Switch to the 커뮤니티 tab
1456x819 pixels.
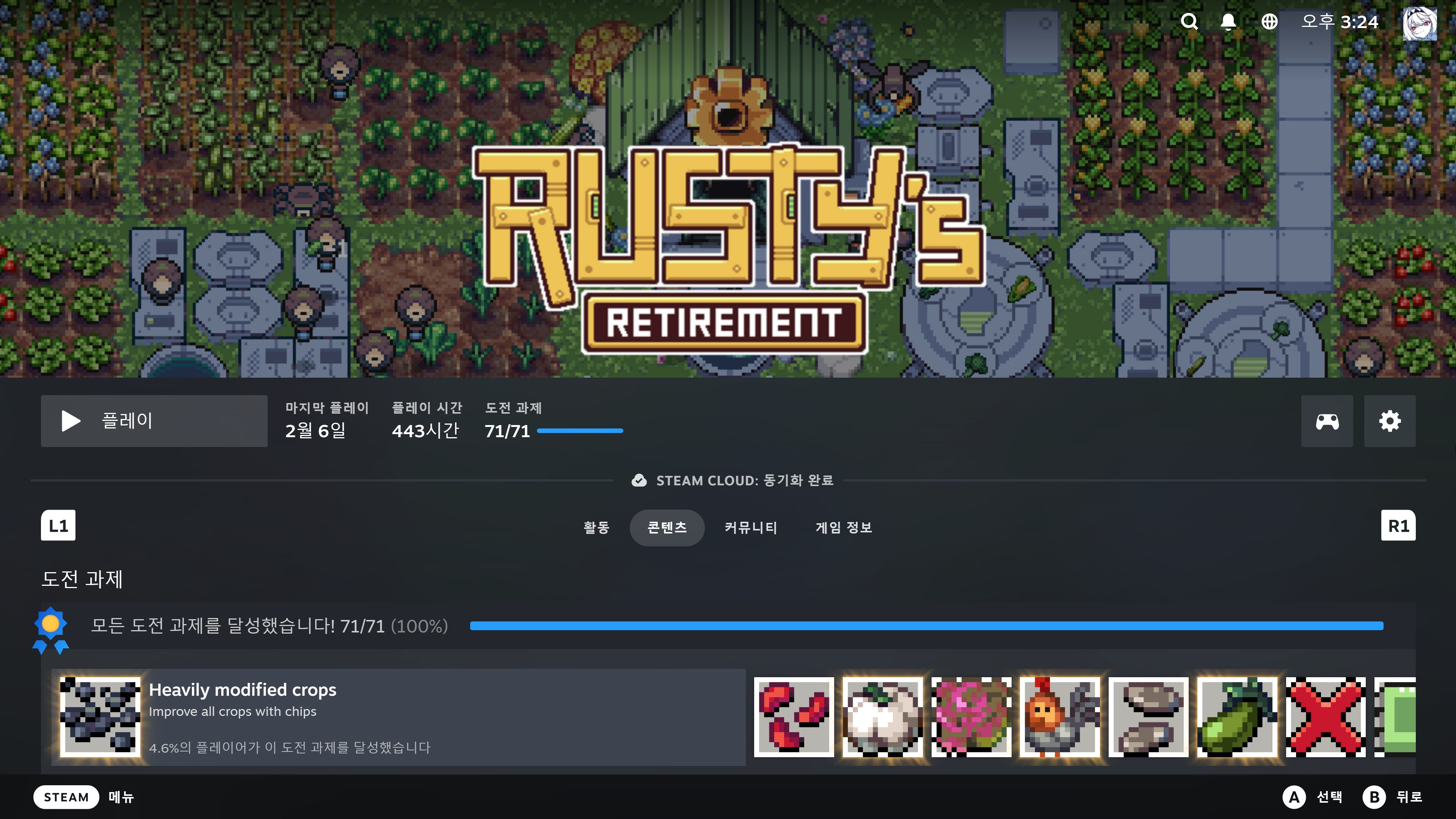tap(751, 527)
